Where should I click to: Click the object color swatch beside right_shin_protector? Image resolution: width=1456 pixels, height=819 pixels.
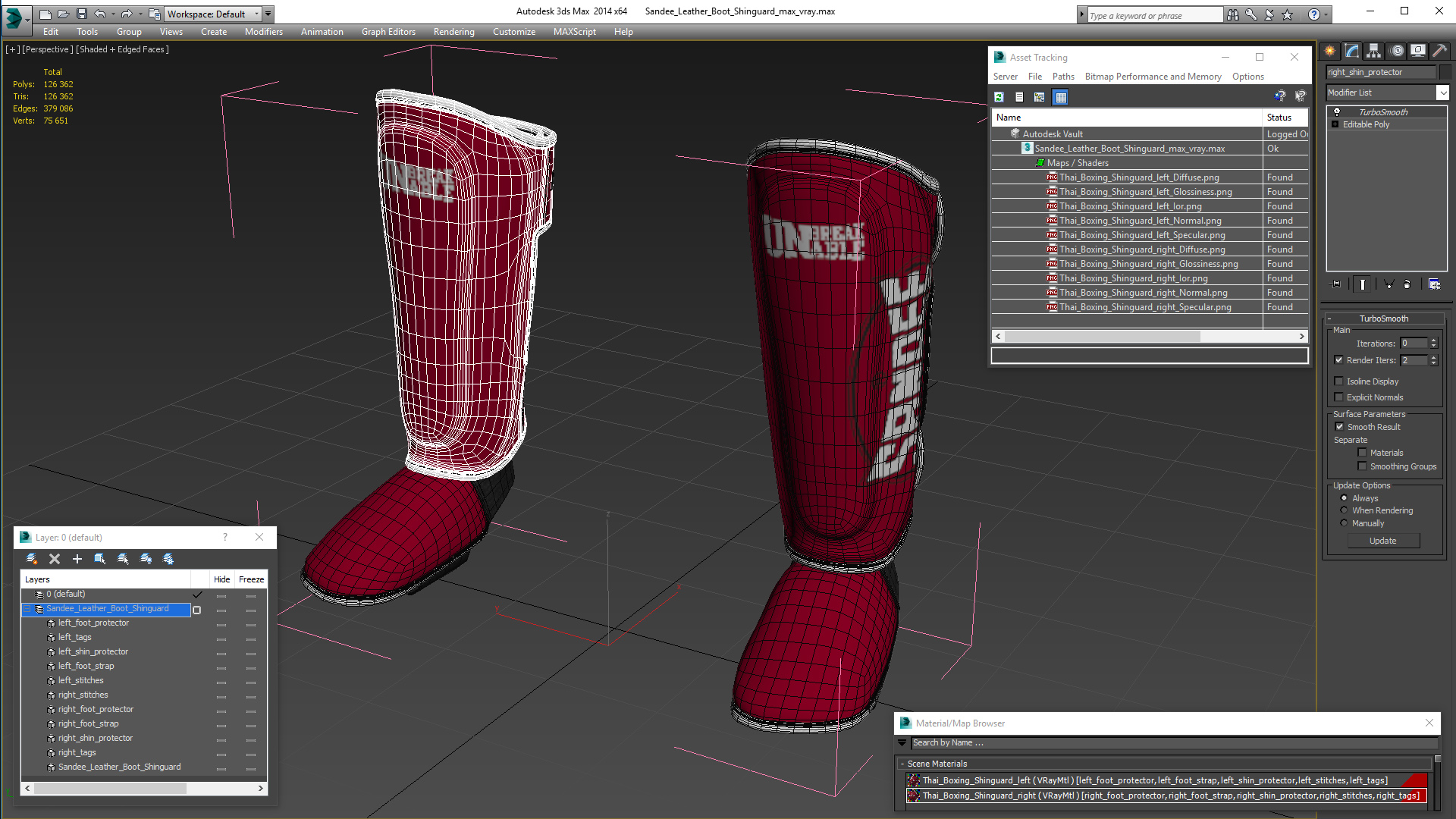tap(1445, 72)
